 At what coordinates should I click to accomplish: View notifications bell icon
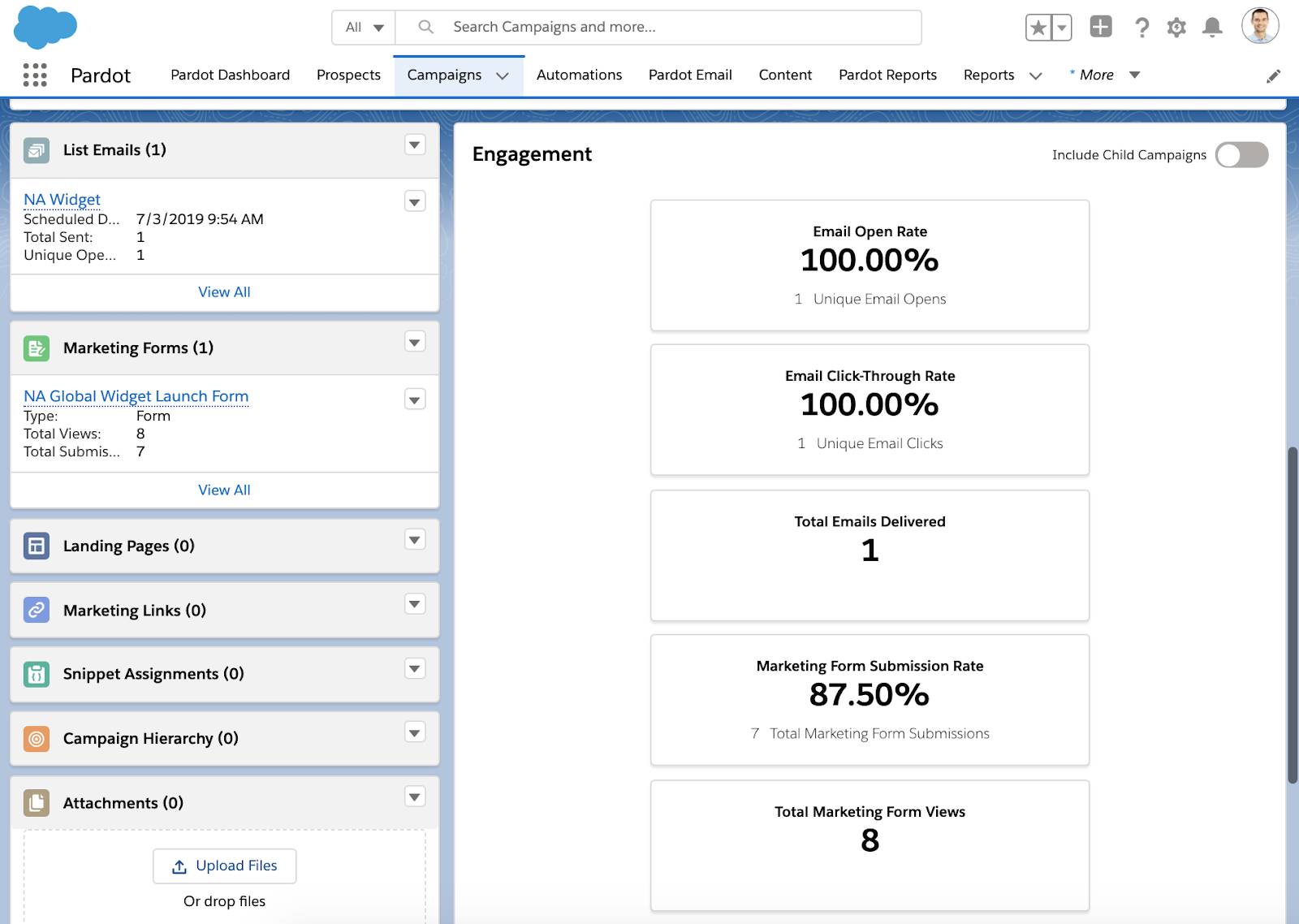pyautogui.click(x=1212, y=28)
